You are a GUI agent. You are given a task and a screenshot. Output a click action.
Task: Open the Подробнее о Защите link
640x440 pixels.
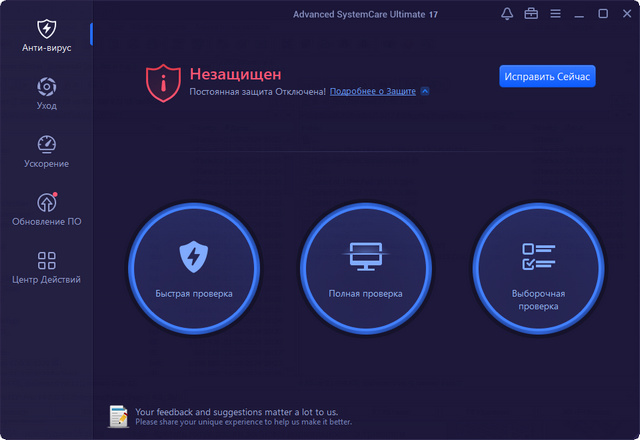point(372,91)
